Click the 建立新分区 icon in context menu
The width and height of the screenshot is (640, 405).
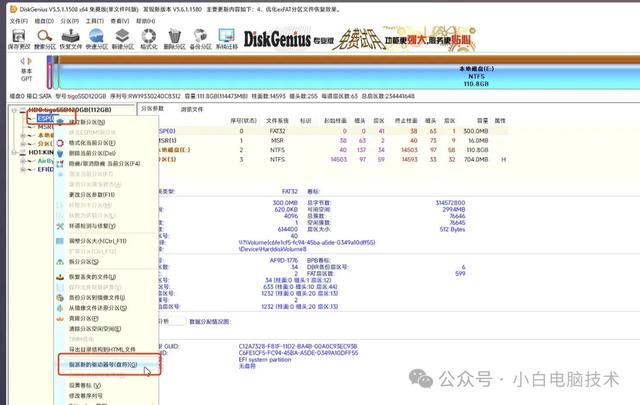pos(60,122)
